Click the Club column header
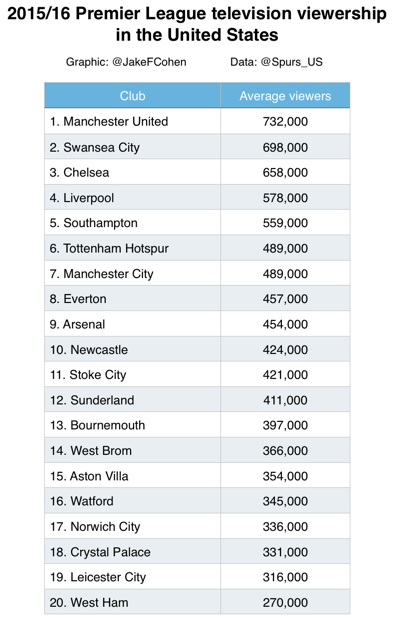The width and height of the screenshot is (393, 621). 132,95
